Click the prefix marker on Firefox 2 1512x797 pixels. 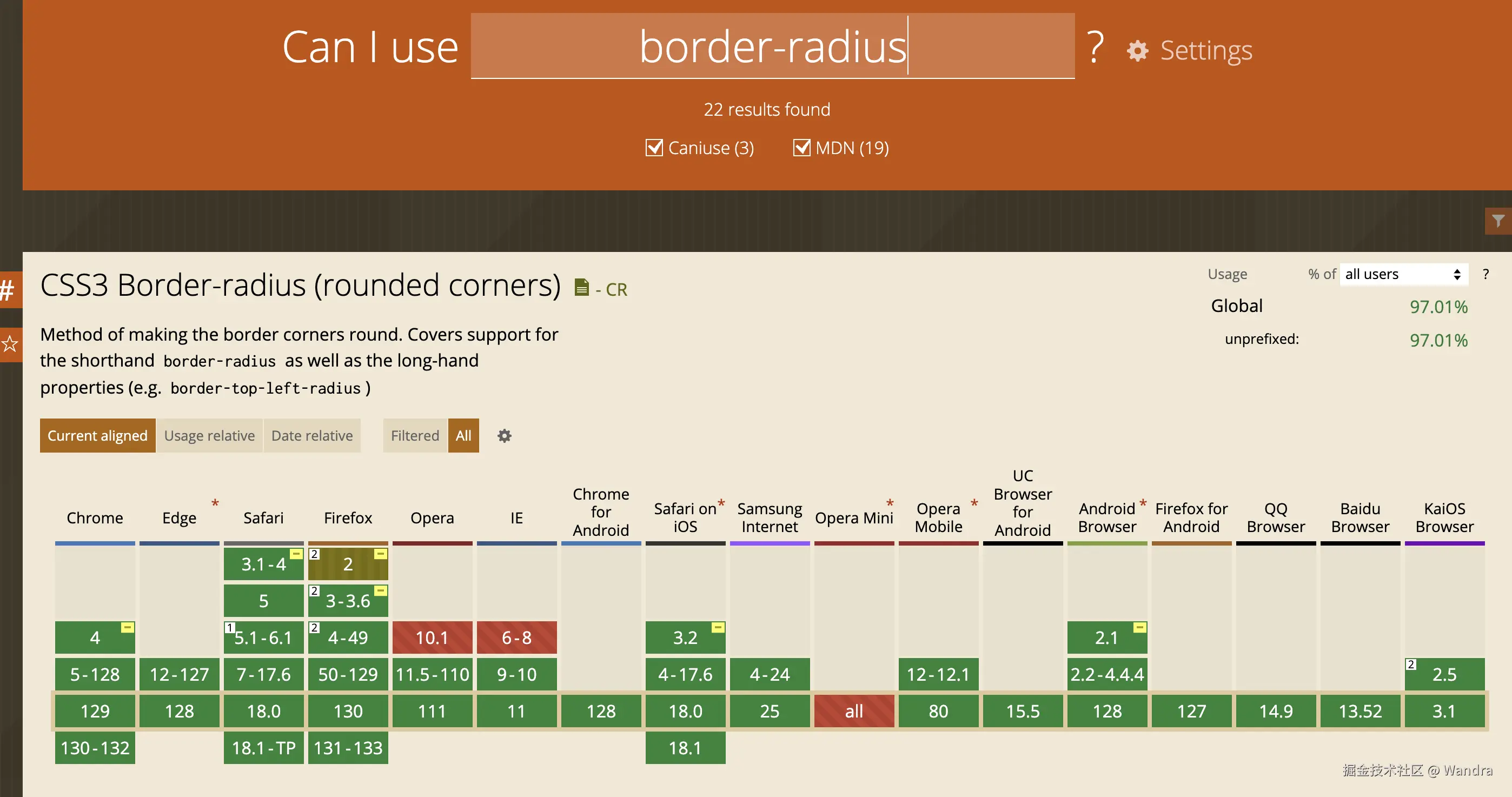click(x=381, y=554)
